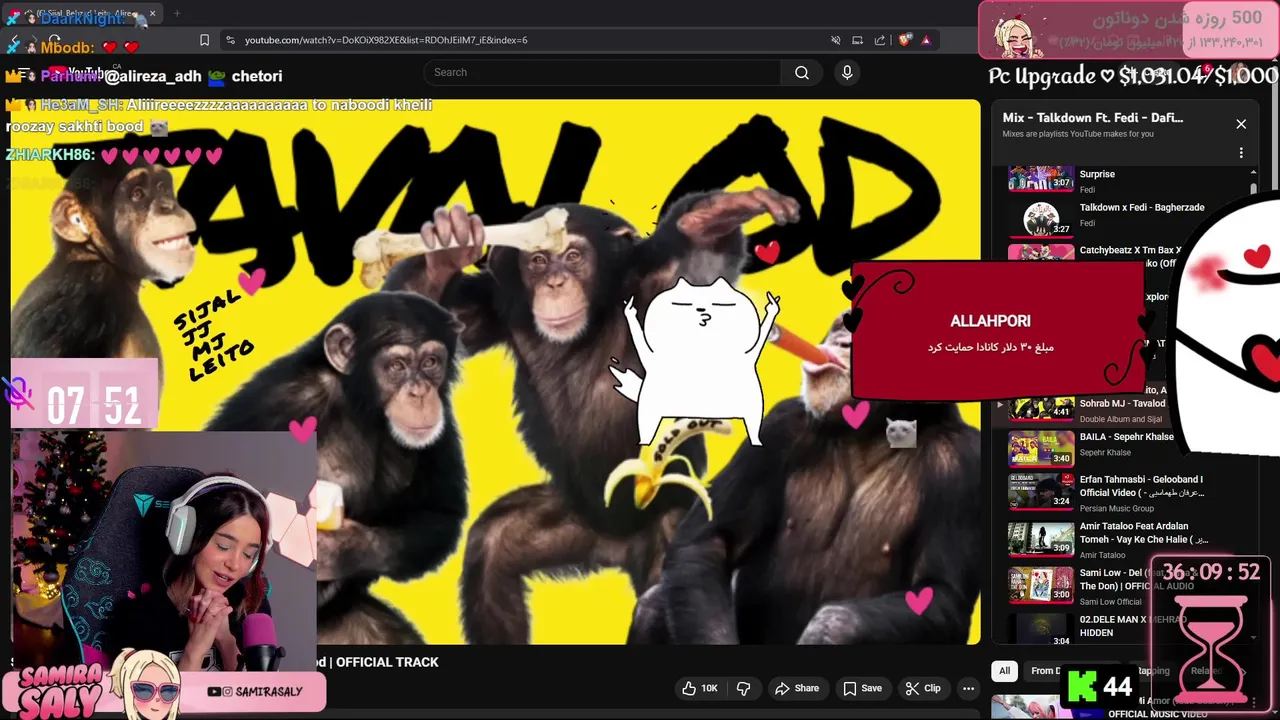Open more actions ellipsis beside Clip
The image size is (1280, 720).
tap(968, 688)
